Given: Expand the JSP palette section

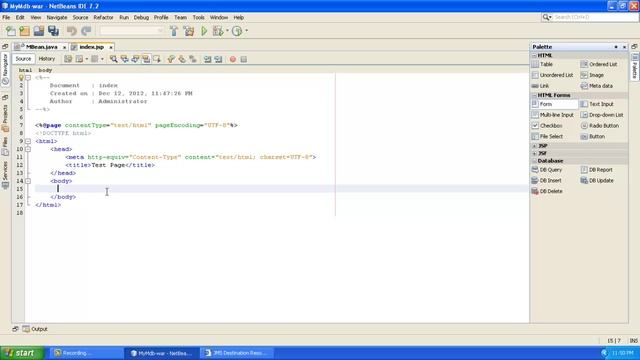Looking at the screenshot, I should pos(534,146).
